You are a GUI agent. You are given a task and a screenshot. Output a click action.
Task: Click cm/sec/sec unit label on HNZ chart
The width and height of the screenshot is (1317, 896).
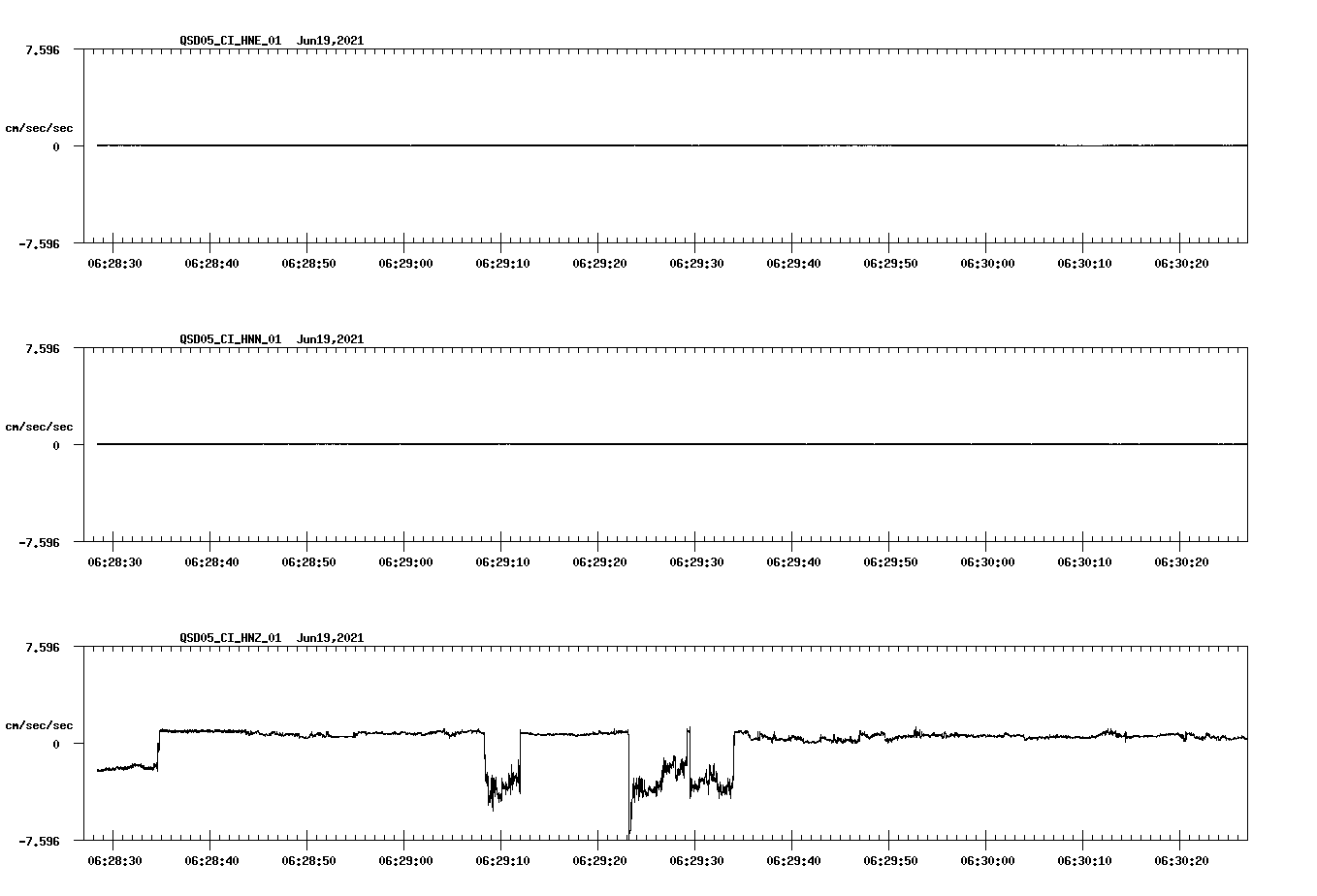point(40,725)
